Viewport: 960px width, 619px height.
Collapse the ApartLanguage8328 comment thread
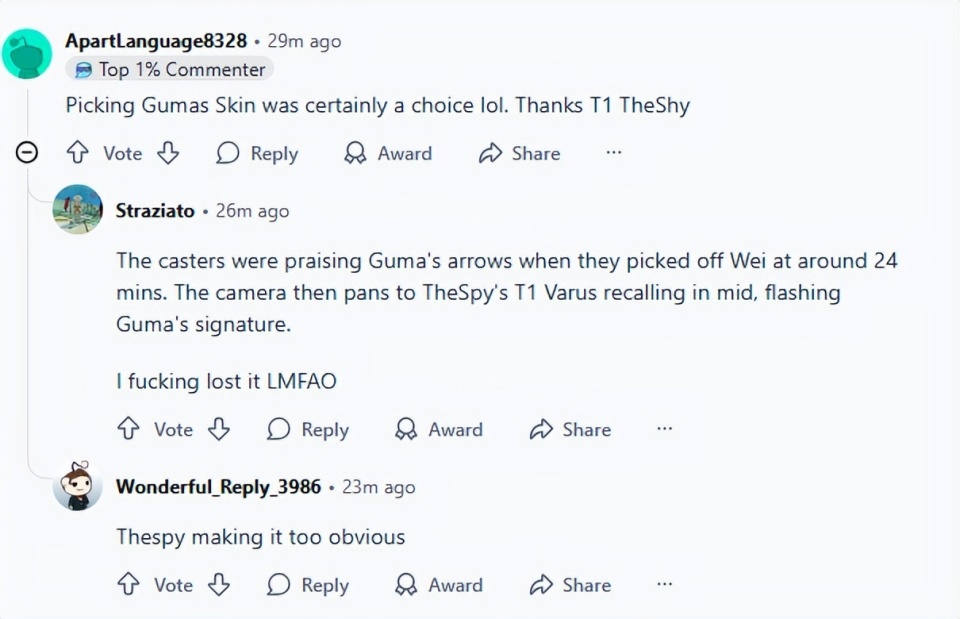pos(28,153)
